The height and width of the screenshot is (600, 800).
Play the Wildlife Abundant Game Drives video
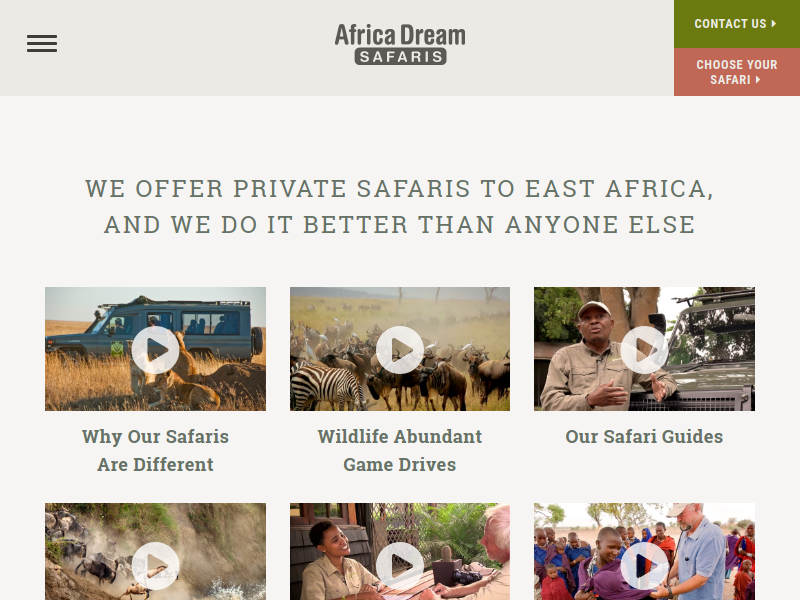click(x=399, y=350)
